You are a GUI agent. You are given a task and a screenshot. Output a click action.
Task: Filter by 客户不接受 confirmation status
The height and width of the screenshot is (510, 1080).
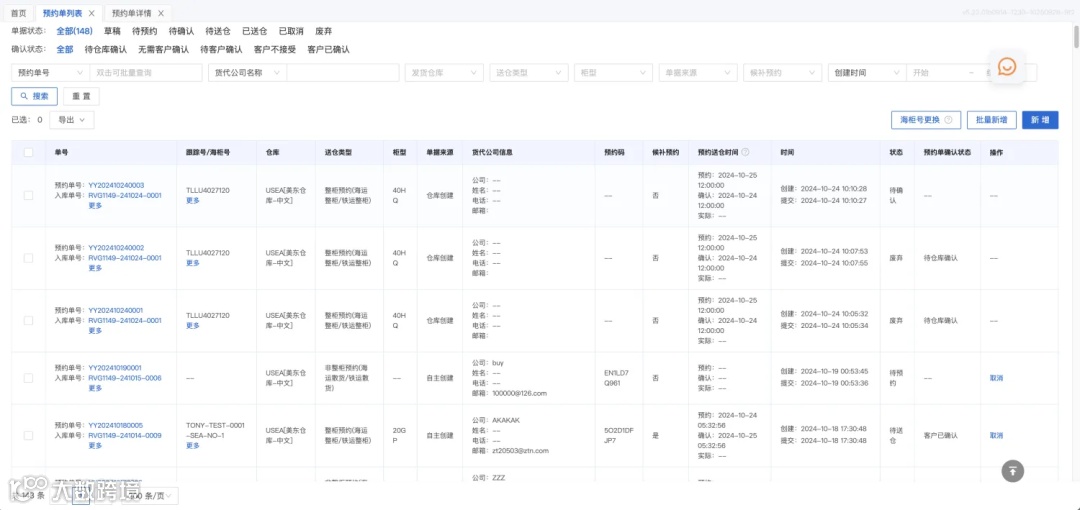tap(275, 50)
